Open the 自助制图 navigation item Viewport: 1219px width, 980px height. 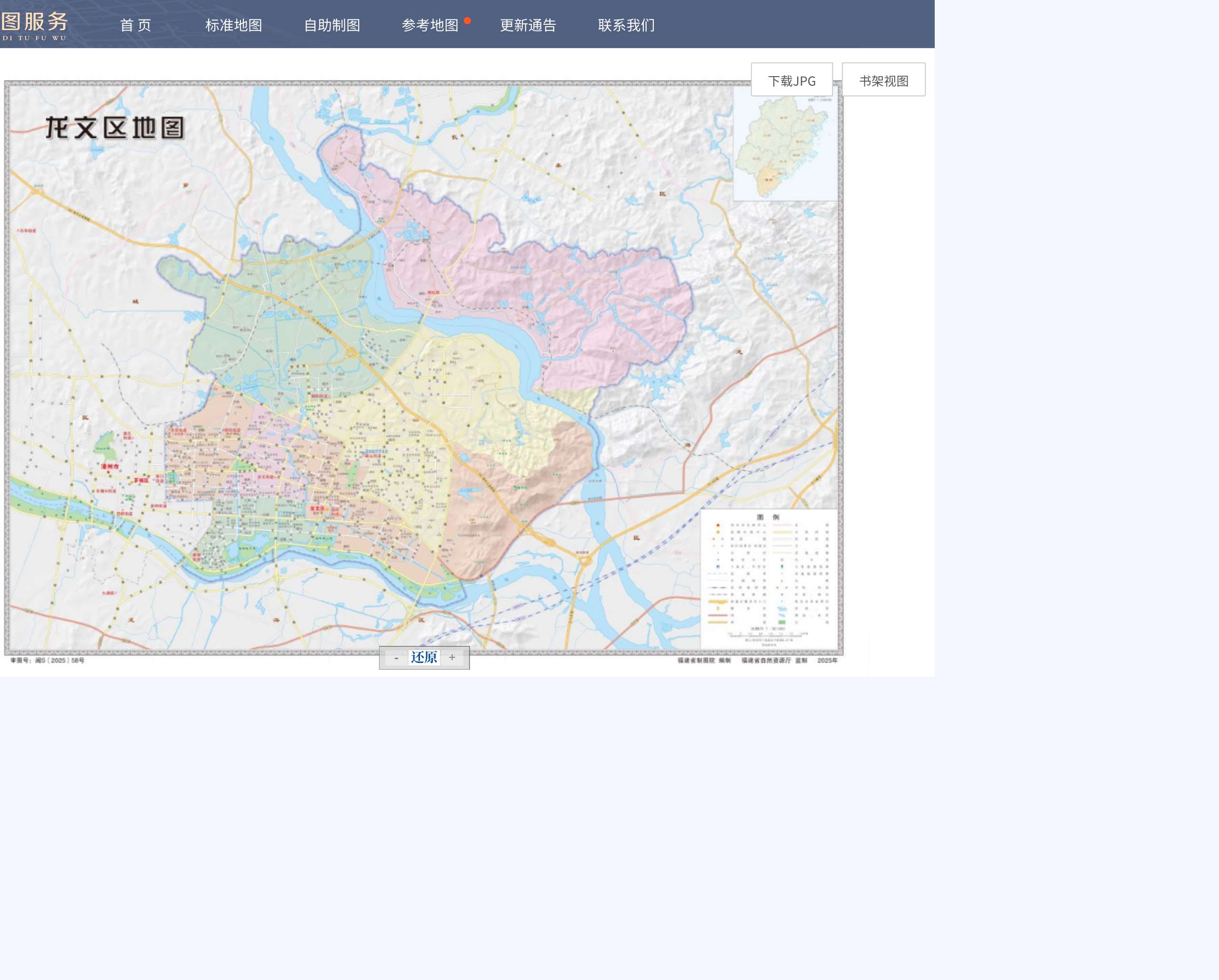(332, 25)
